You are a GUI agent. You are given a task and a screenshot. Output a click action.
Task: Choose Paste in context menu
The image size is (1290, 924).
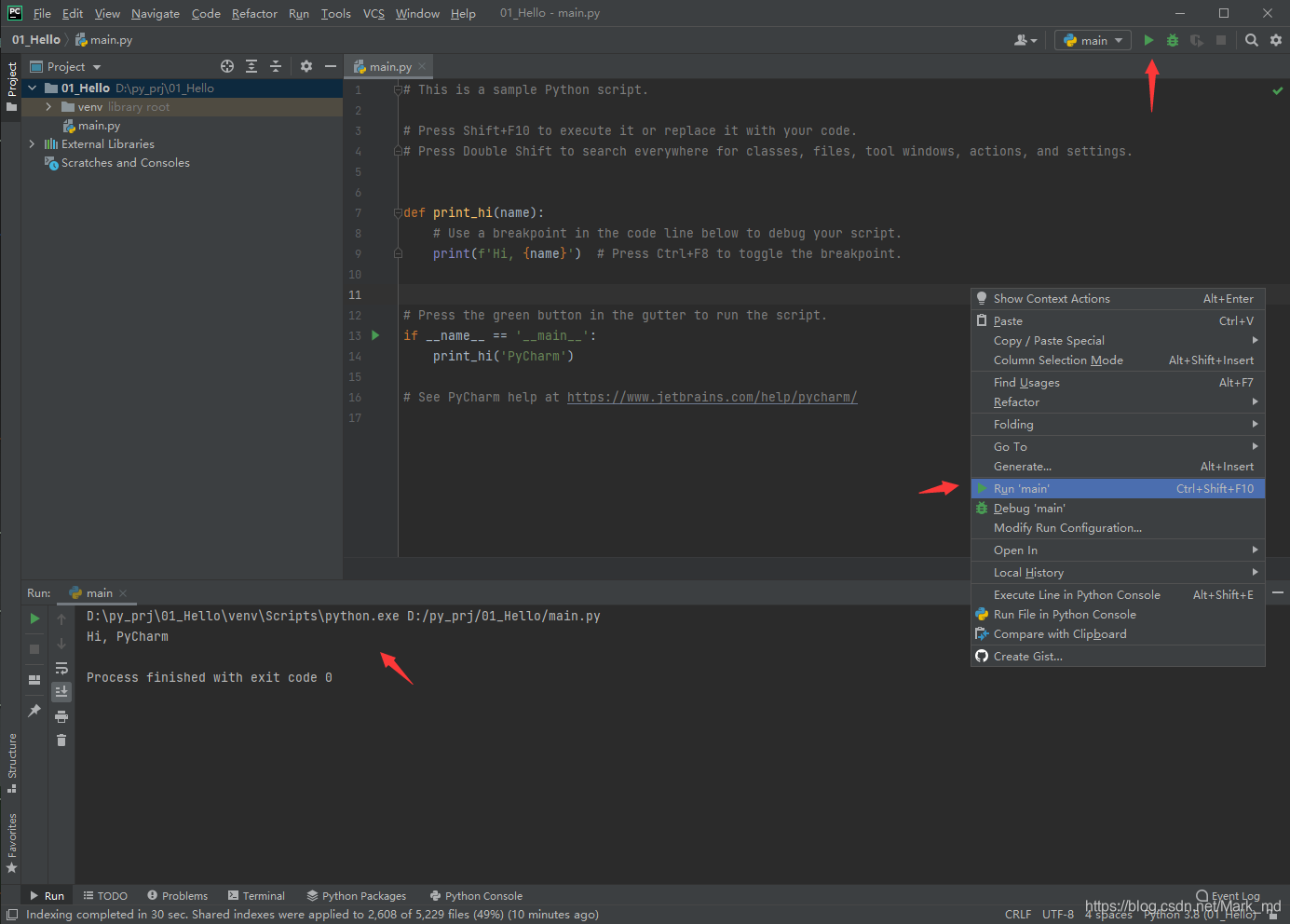pos(1118,320)
